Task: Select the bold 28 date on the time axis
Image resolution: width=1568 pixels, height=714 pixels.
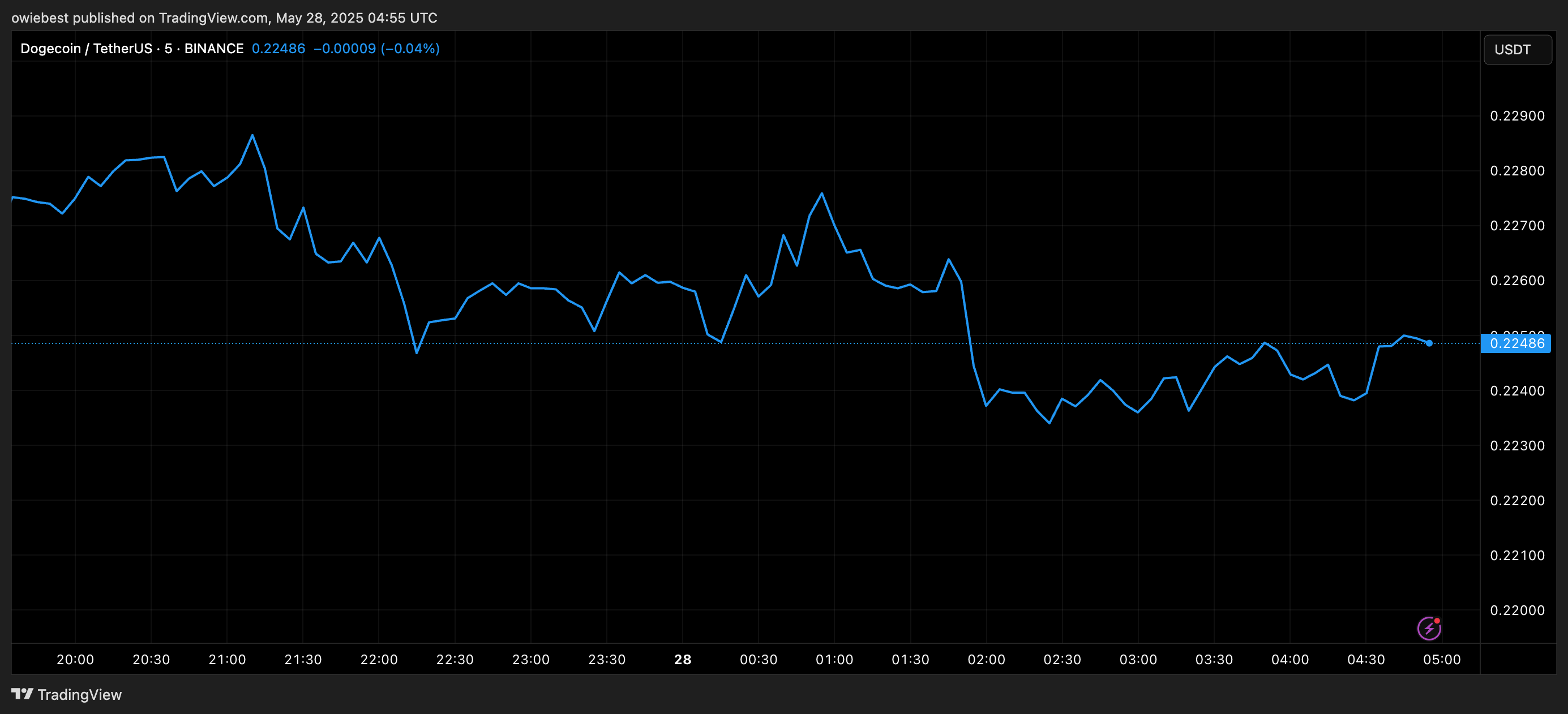Action: (x=683, y=659)
